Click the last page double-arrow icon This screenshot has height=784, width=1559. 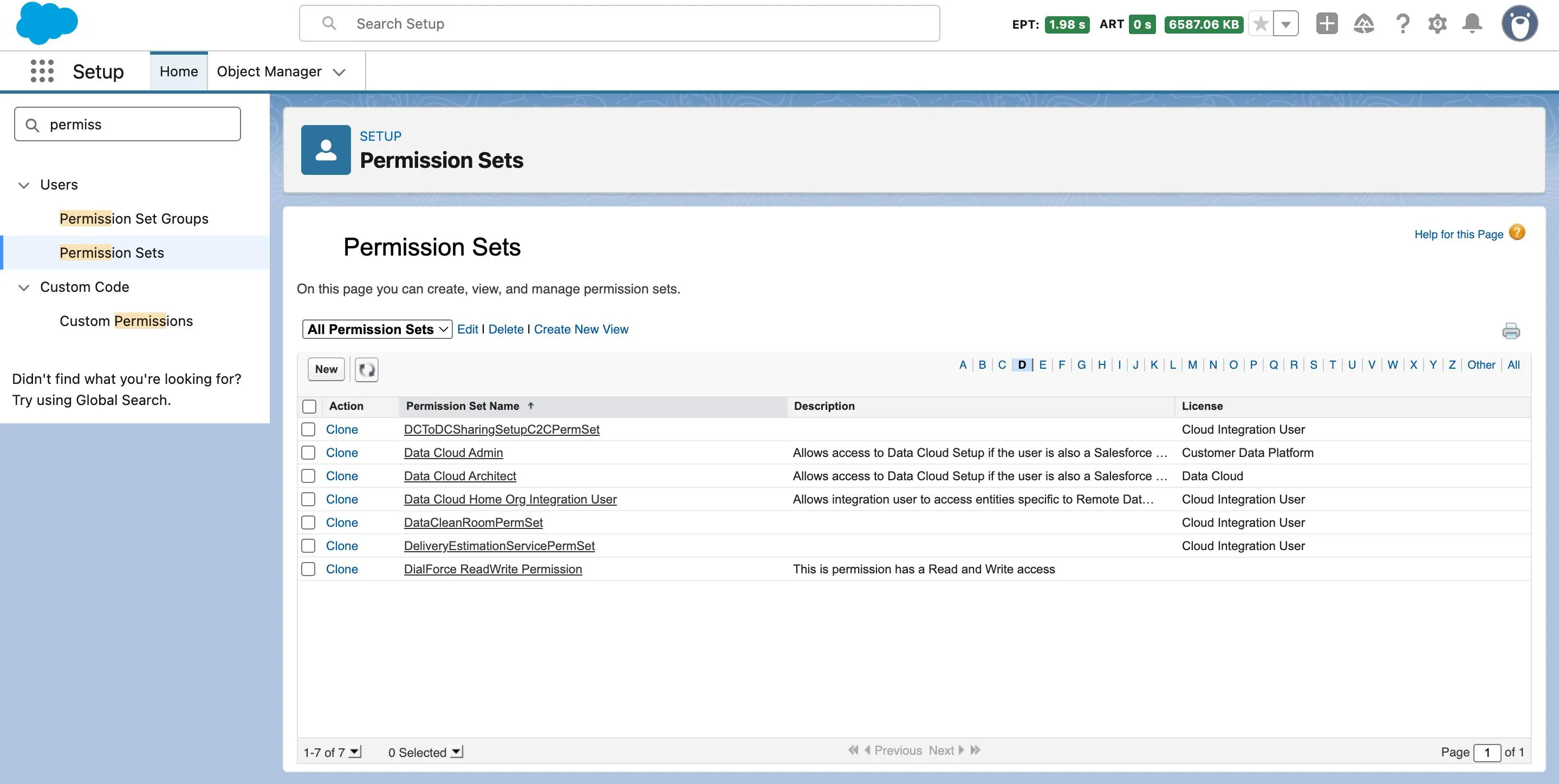point(975,750)
